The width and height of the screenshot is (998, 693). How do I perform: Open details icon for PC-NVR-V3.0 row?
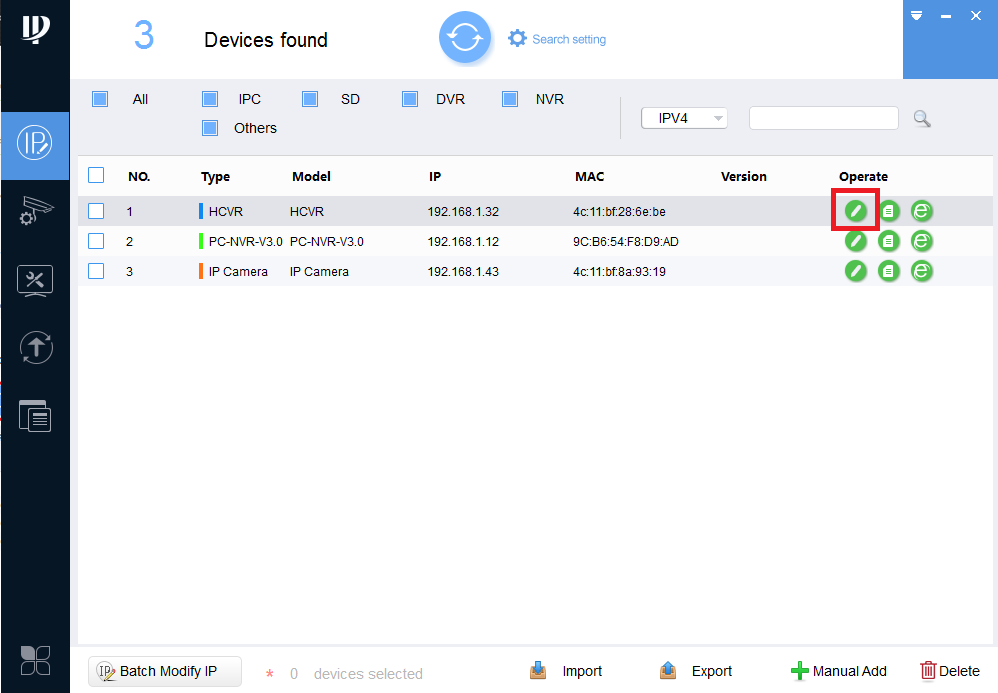pyautogui.click(x=889, y=241)
